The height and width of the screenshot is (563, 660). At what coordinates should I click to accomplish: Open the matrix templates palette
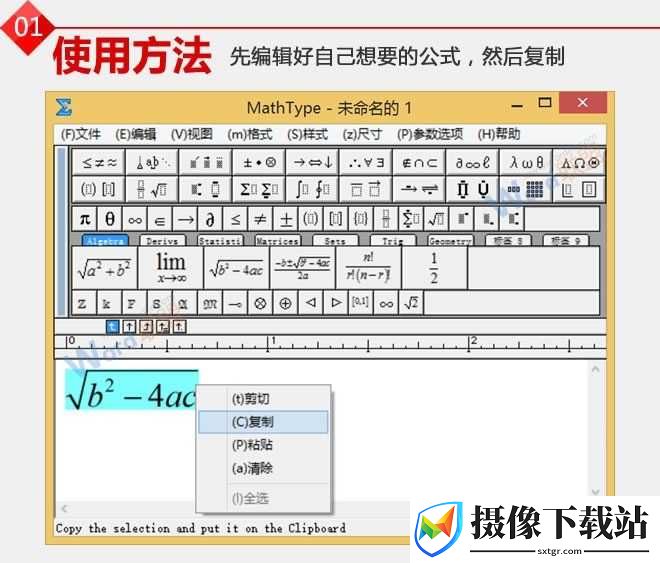[x=526, y=189]
